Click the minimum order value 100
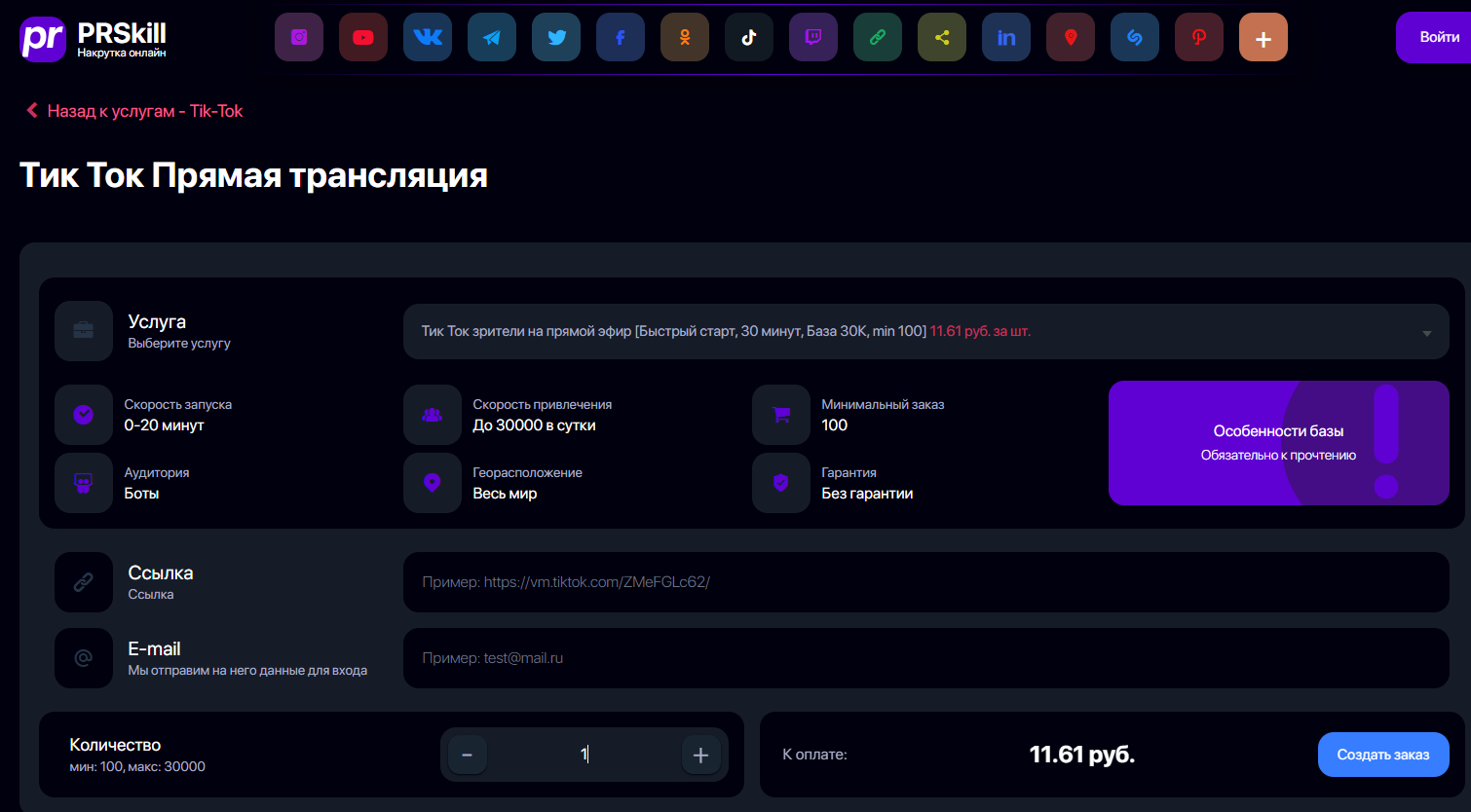 point(834,425)
